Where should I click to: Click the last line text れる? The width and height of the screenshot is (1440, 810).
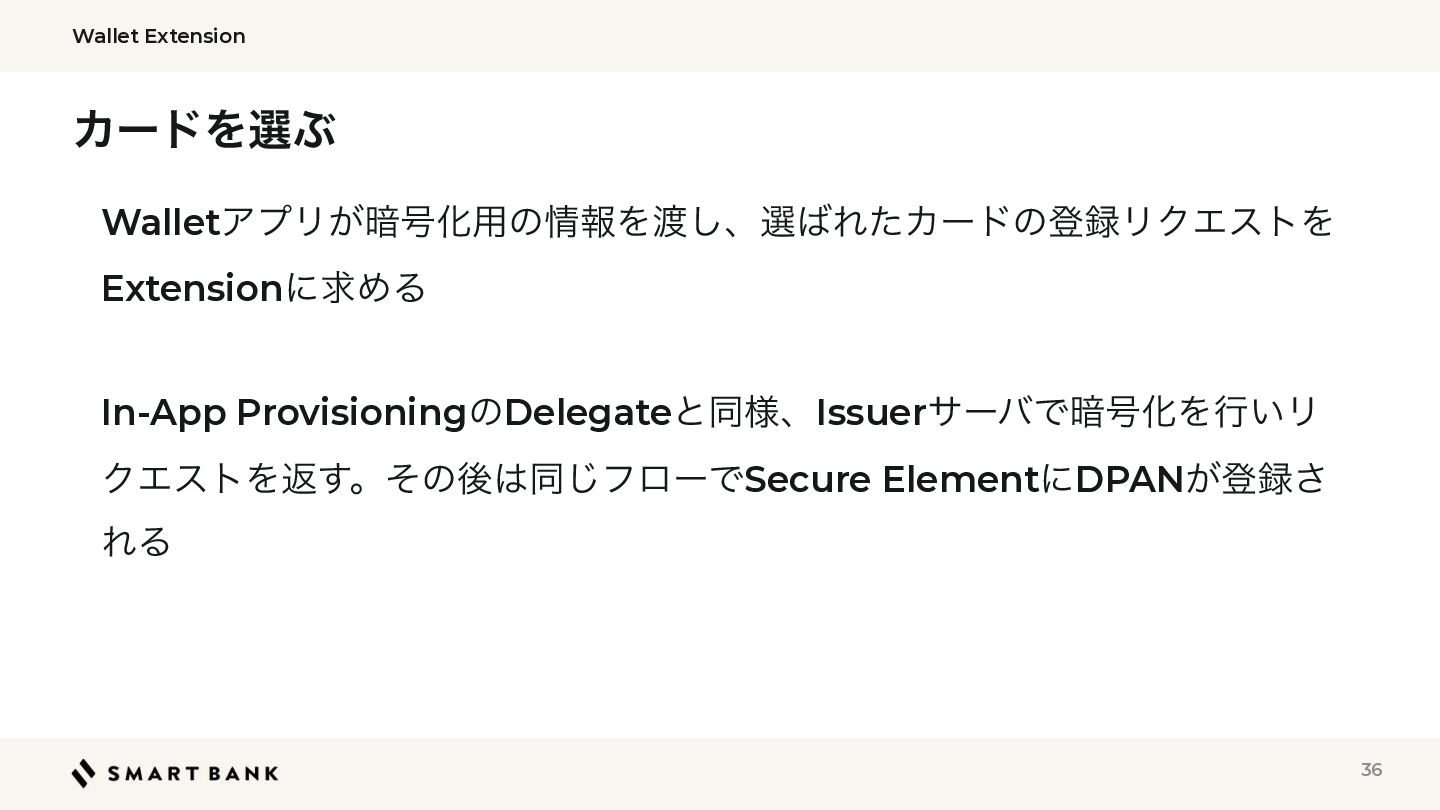(137, 541)
